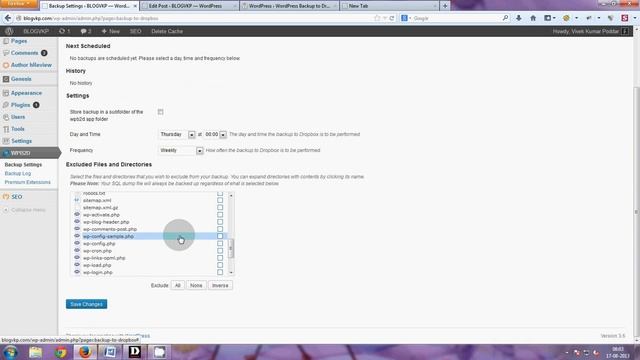Open Comments in the WordPress sidebar
640x360 pixels.
[24, 53]
